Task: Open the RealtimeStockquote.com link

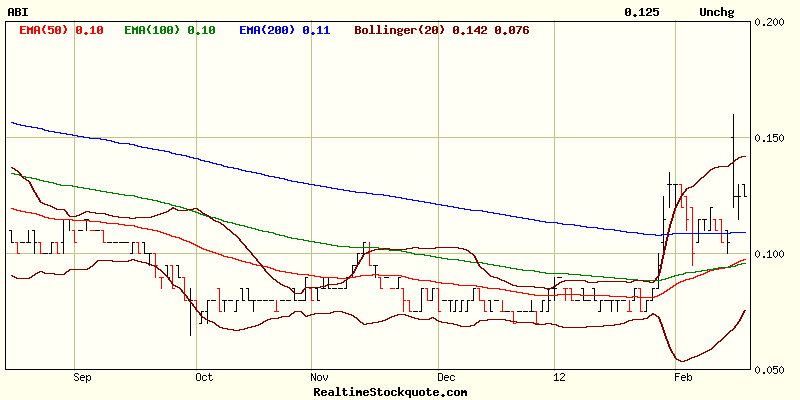Action: [x=390, y=392]
